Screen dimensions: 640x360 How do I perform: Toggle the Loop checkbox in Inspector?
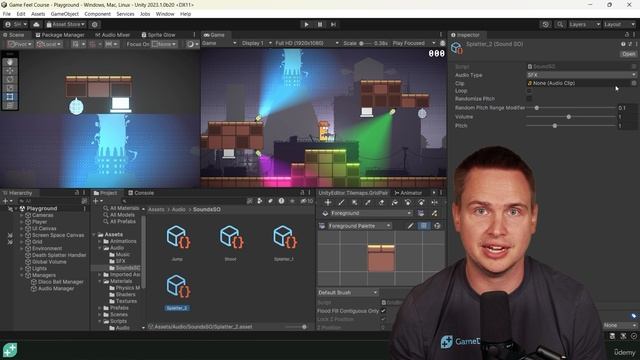click(x=529, y=91)
